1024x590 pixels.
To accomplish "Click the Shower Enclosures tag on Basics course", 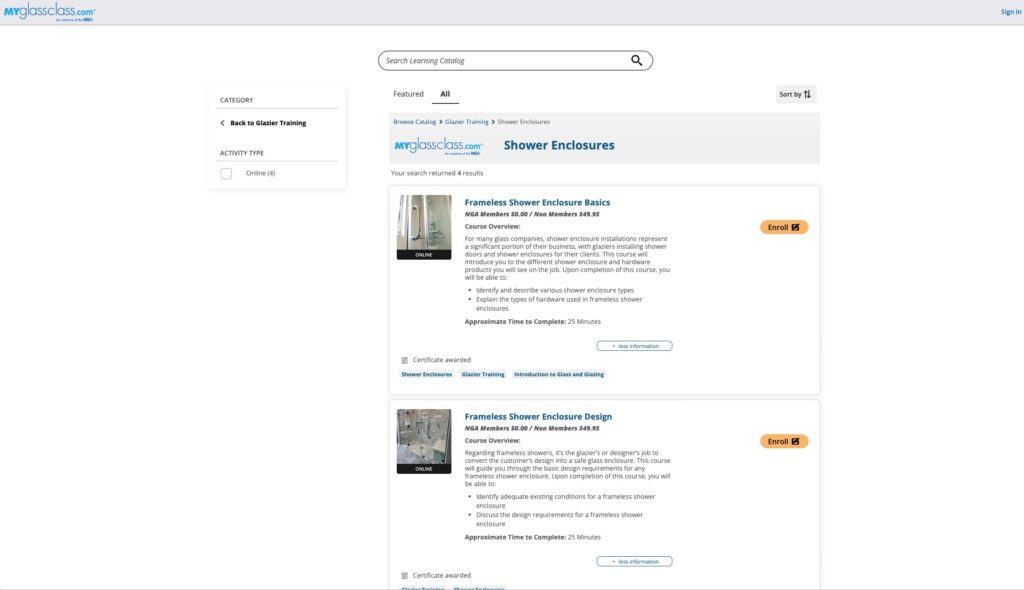I will tap(426, 374).
